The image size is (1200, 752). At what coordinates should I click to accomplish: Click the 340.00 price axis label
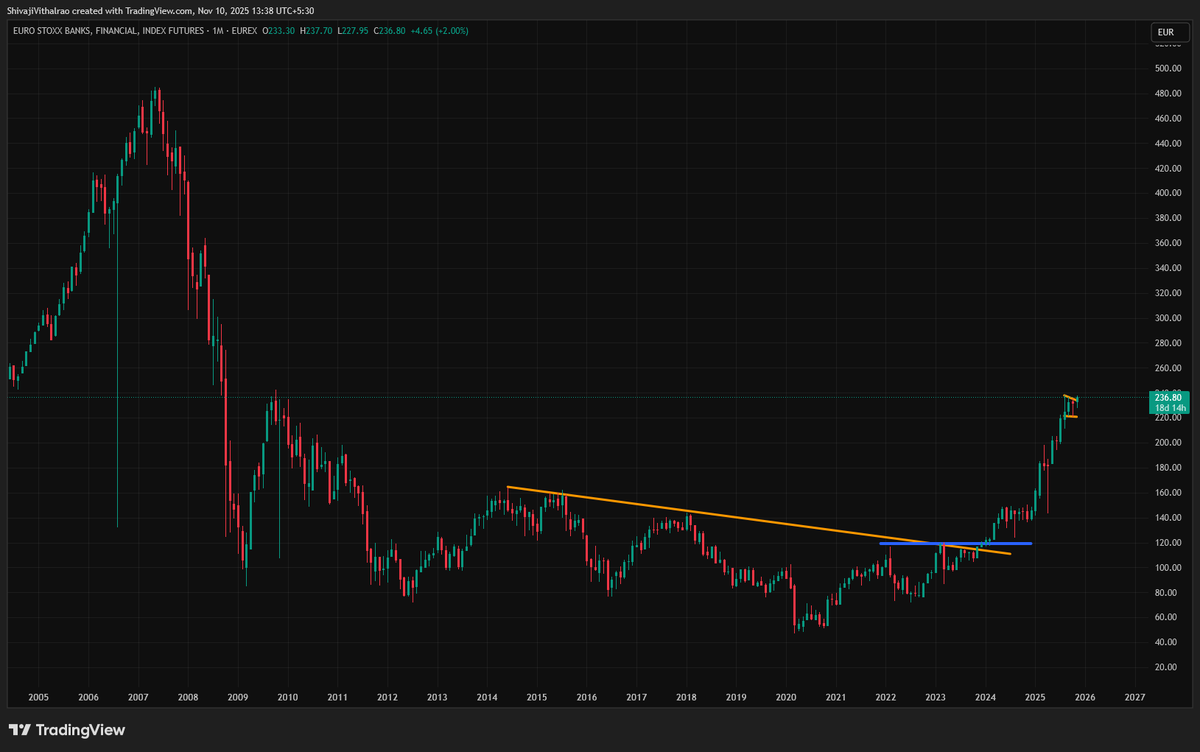click(x=1167, y=268)
